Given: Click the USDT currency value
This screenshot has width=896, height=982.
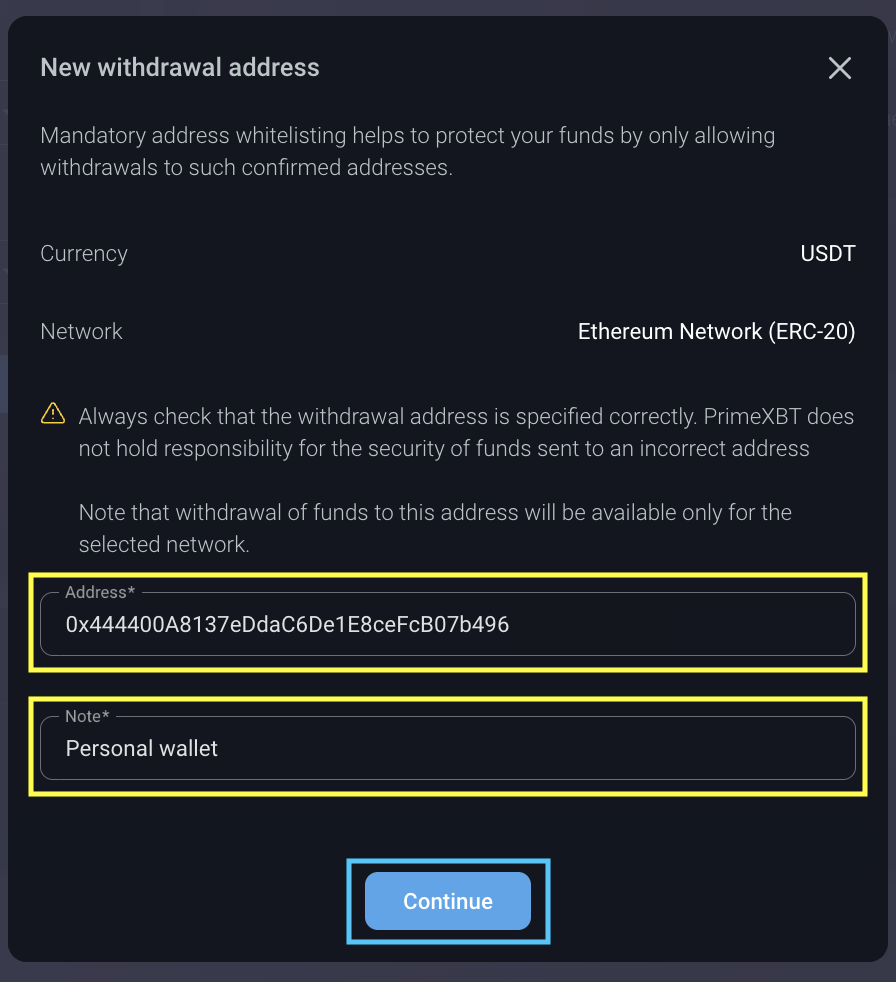Looking at the screenshot, I should tap(827, 254).
